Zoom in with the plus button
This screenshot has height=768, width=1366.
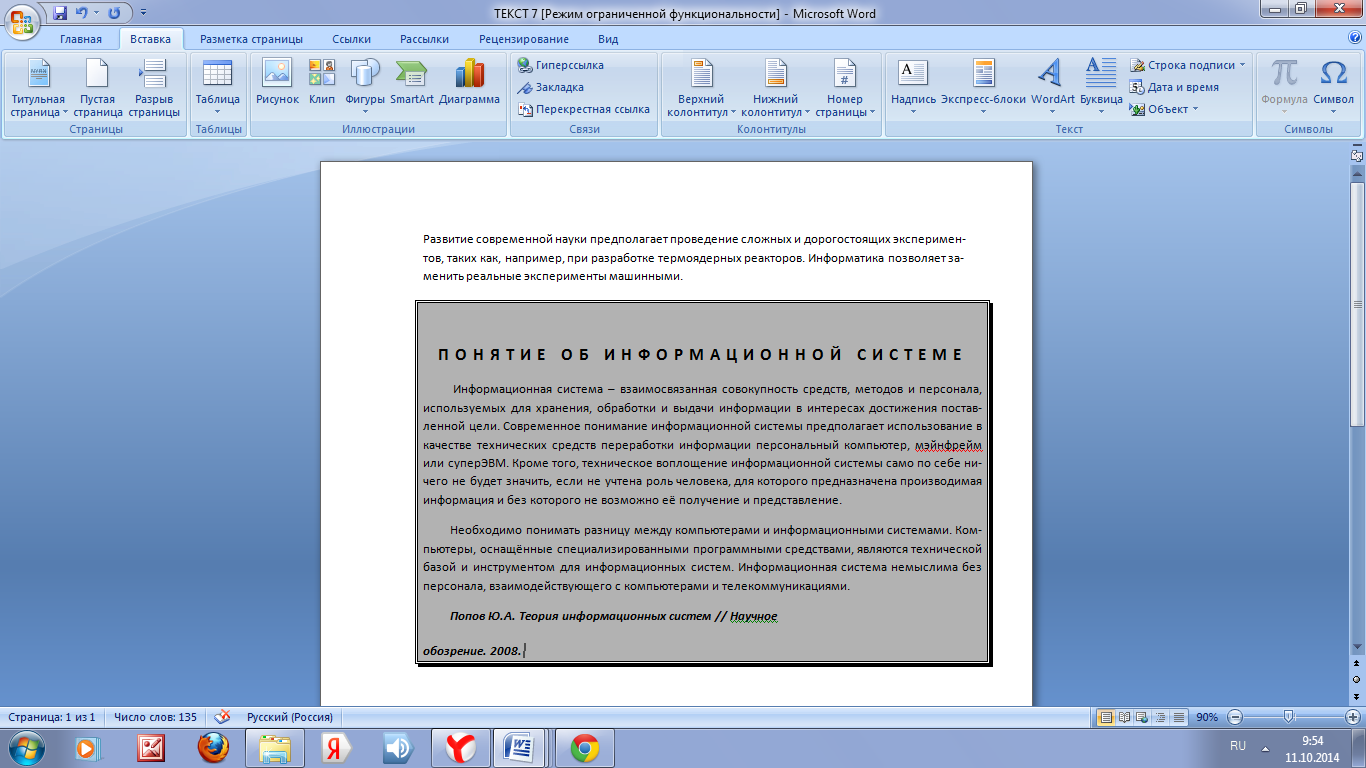(1353, 717)
